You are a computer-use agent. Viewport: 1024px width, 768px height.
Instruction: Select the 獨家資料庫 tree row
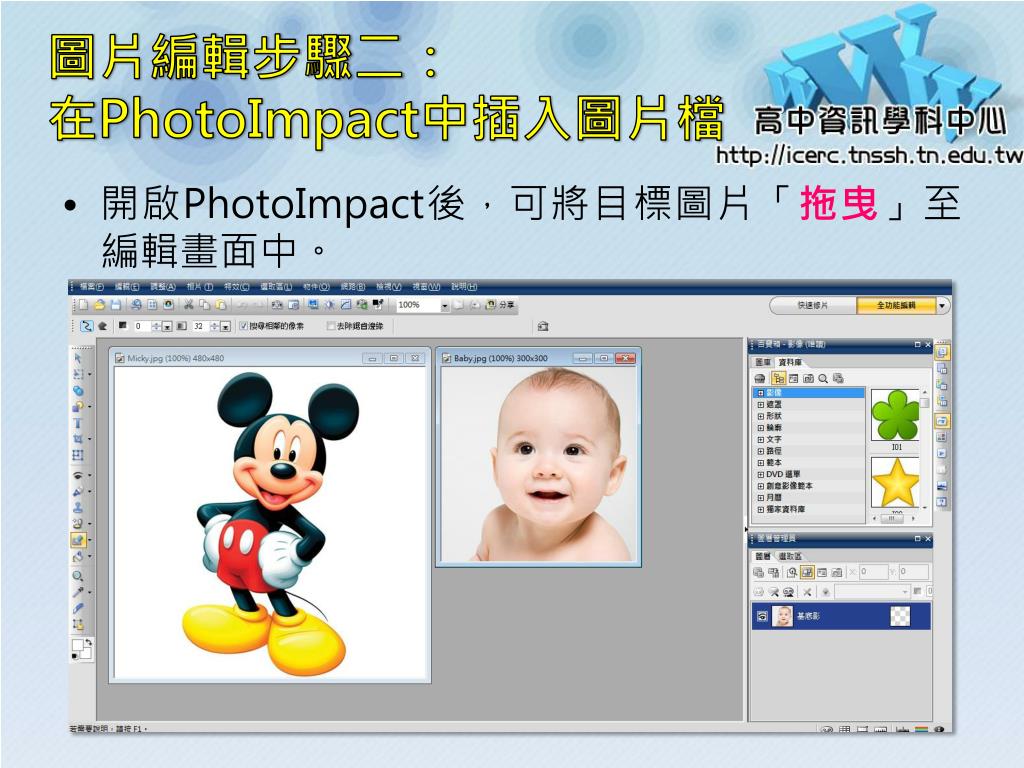(810, 509)
